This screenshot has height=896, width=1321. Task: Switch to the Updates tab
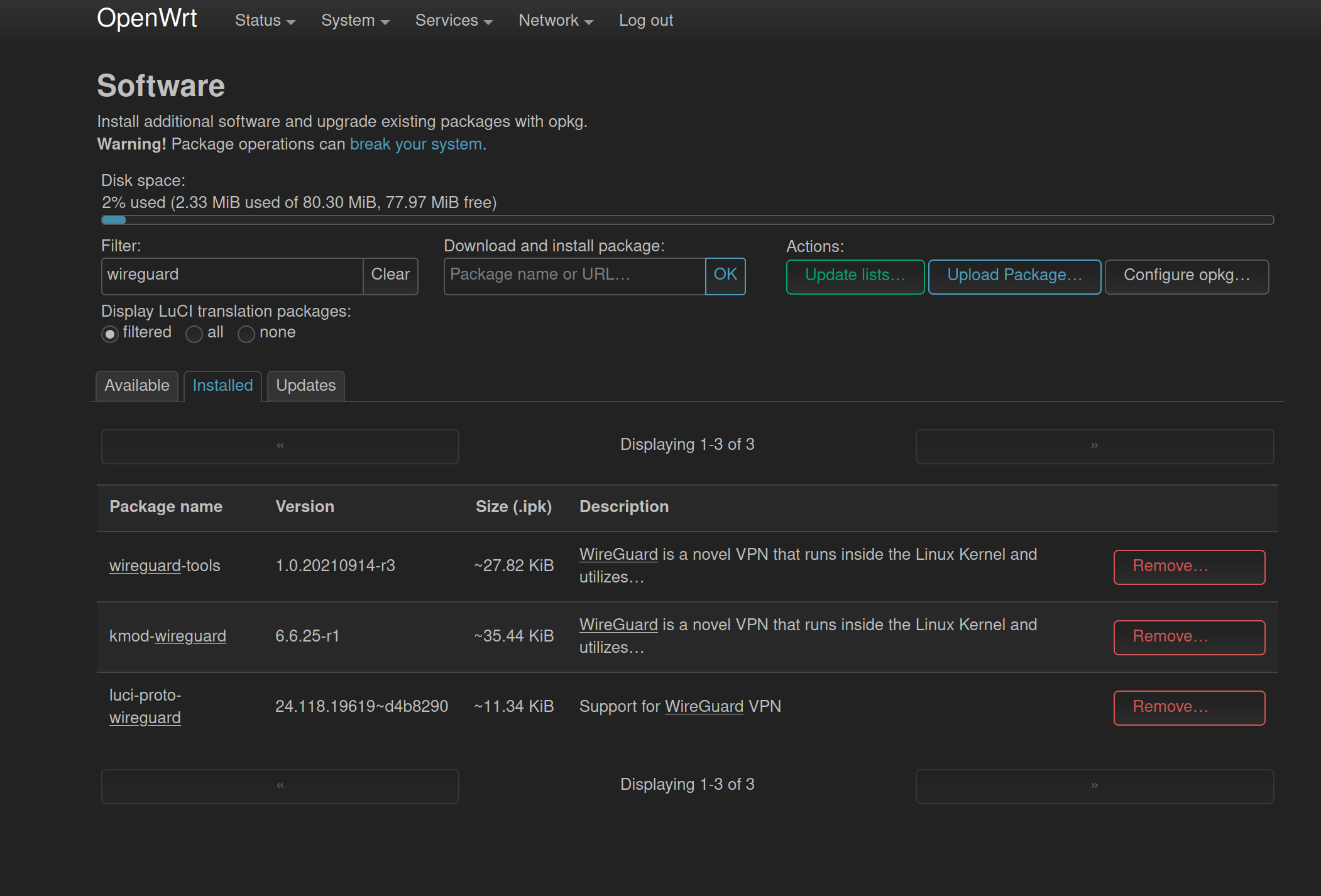click(x=306, y=386)
